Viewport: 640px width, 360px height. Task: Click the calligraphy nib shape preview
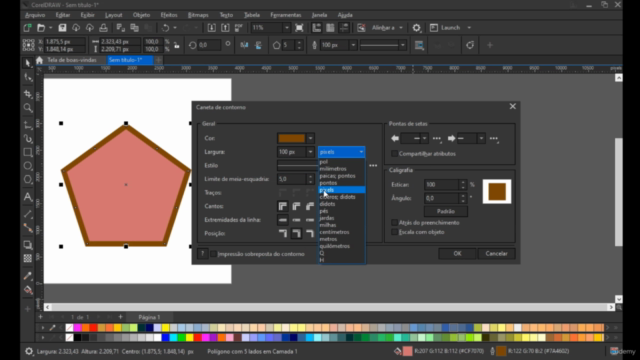(497, 191)
